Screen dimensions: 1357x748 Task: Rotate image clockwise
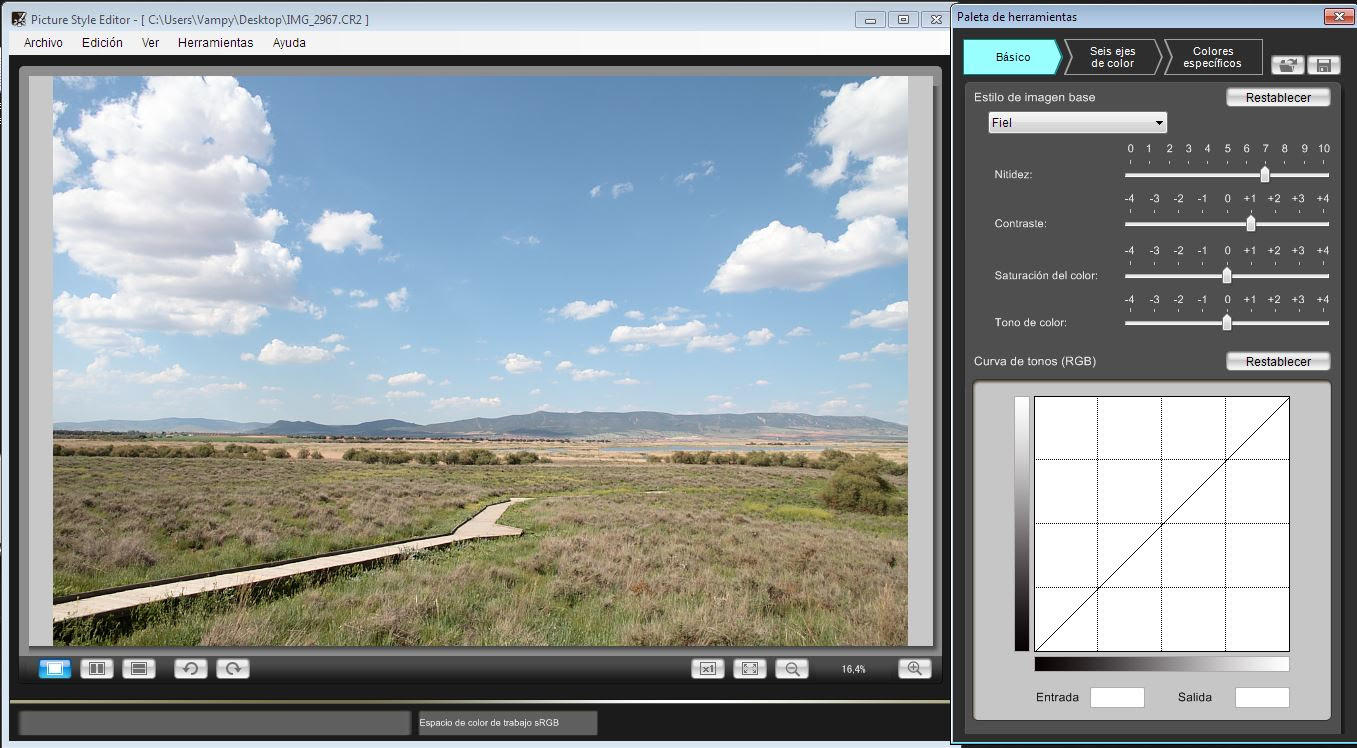pos(233,669)
